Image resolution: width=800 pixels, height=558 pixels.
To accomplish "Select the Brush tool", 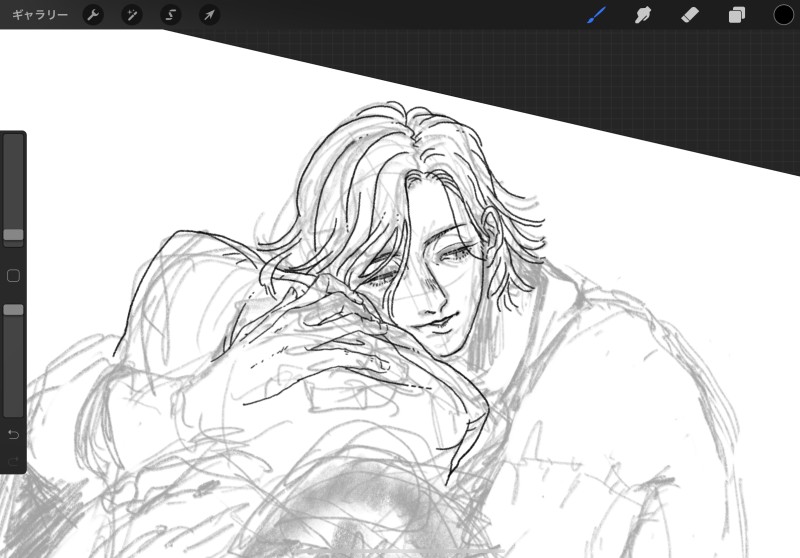I will (x=596, y=15).
